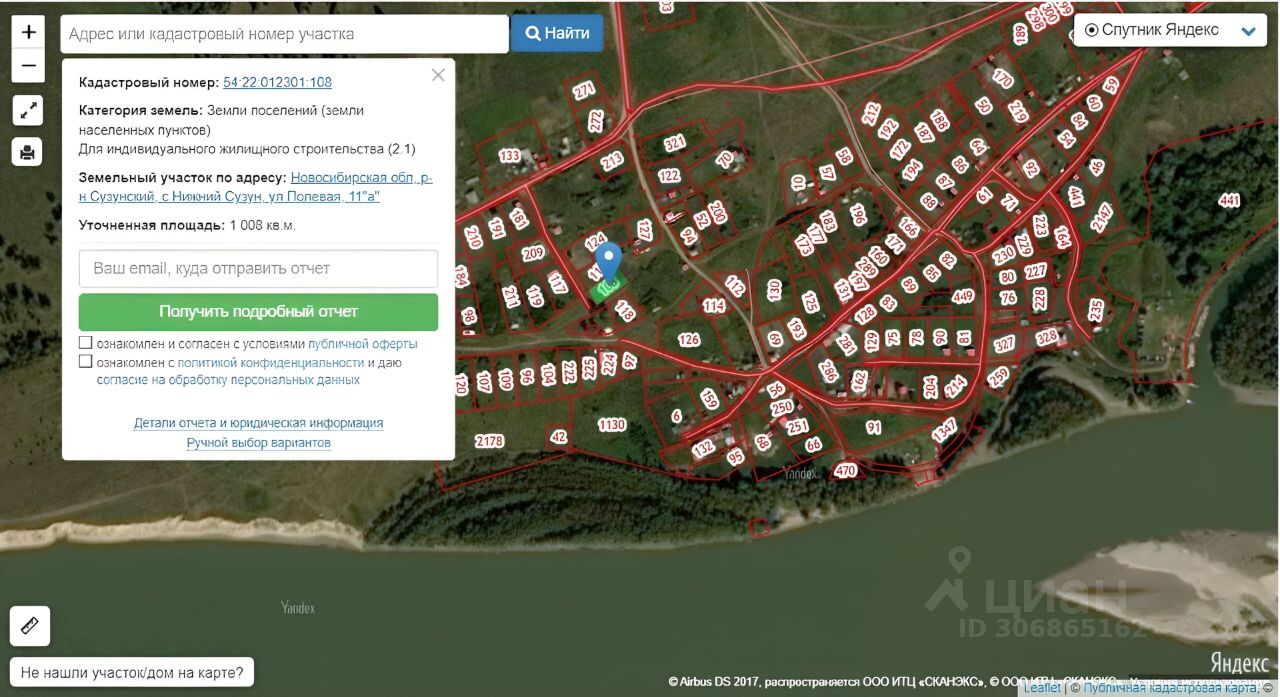Click Получить подробный отчет button
The image size is (1280, 697).
tap(258, 311)
